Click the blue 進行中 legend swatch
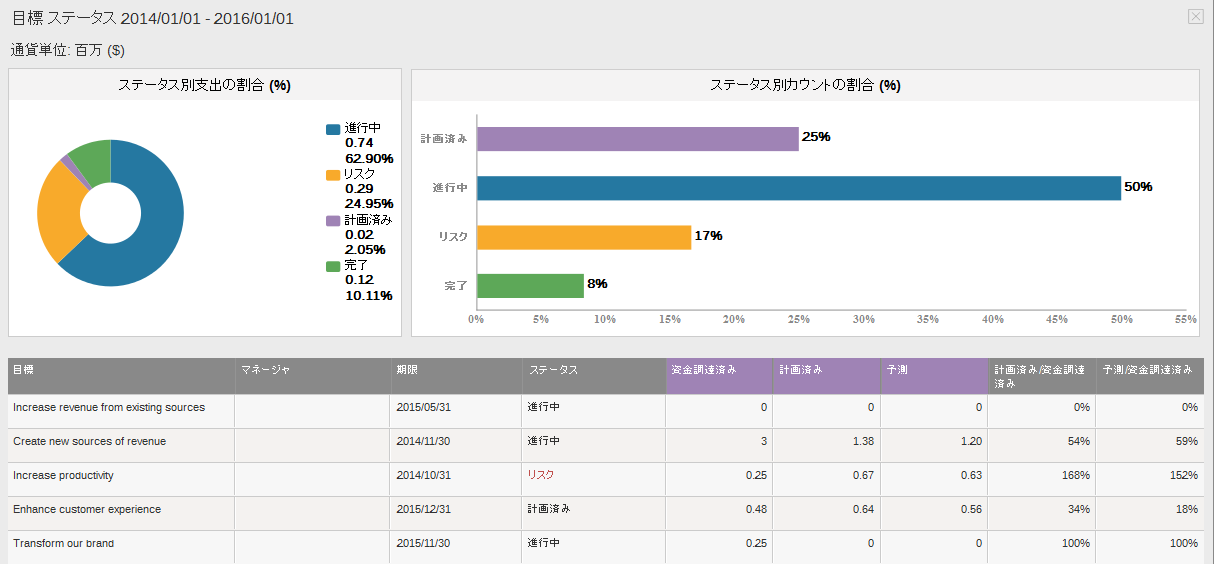 [332, 129]
